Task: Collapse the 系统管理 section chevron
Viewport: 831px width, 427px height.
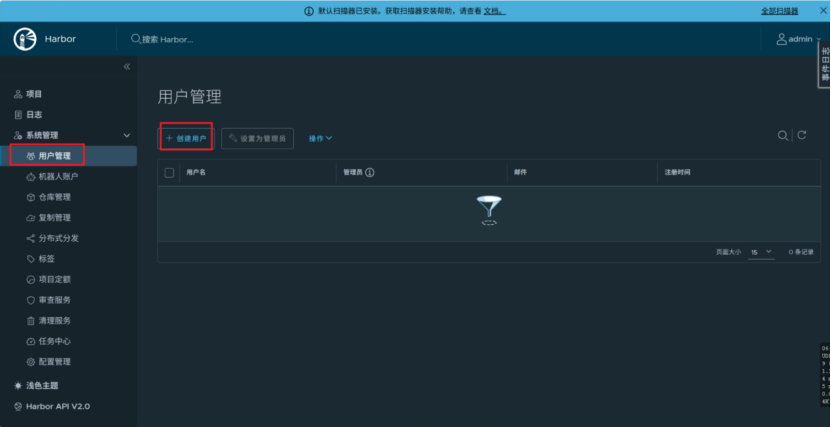Action: 127,136
